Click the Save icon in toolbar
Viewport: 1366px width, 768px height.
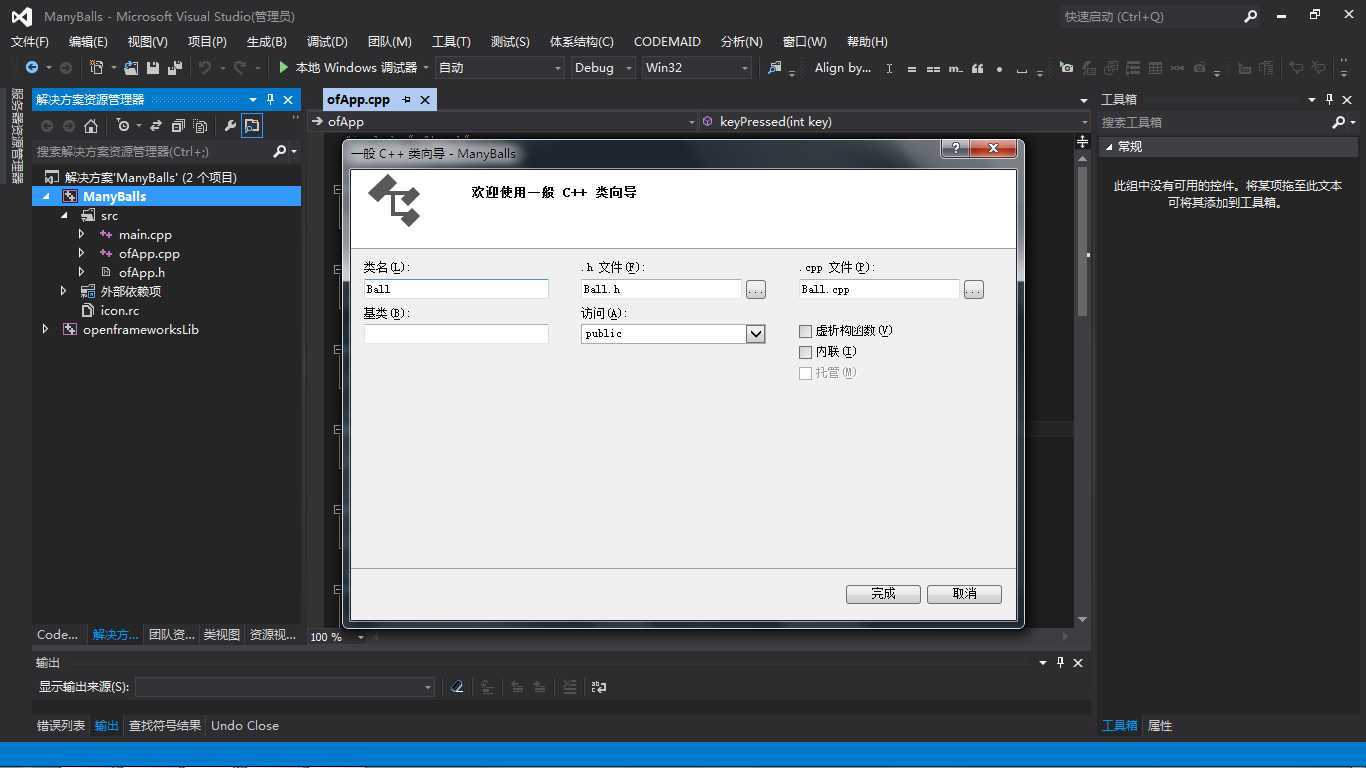[x=153, y=67]
